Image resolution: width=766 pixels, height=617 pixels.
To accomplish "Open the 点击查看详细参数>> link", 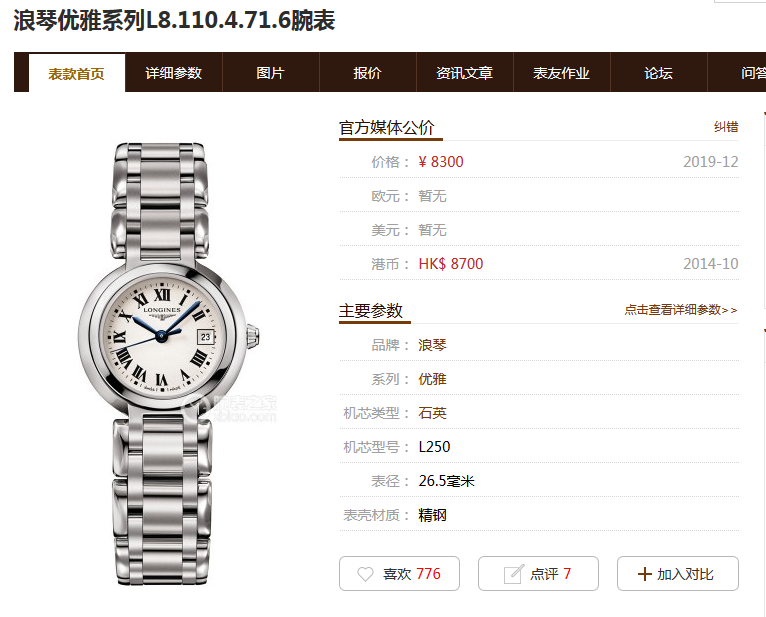I will pos(681,310).
